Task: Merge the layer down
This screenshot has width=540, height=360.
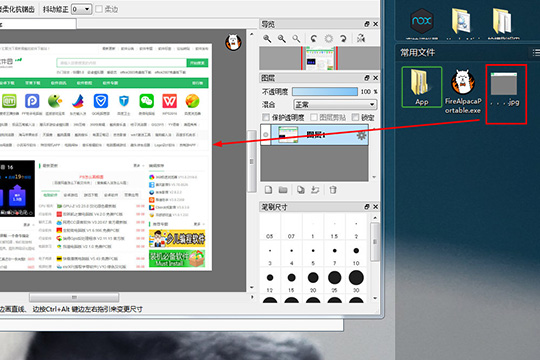Action: coord(315,190)
